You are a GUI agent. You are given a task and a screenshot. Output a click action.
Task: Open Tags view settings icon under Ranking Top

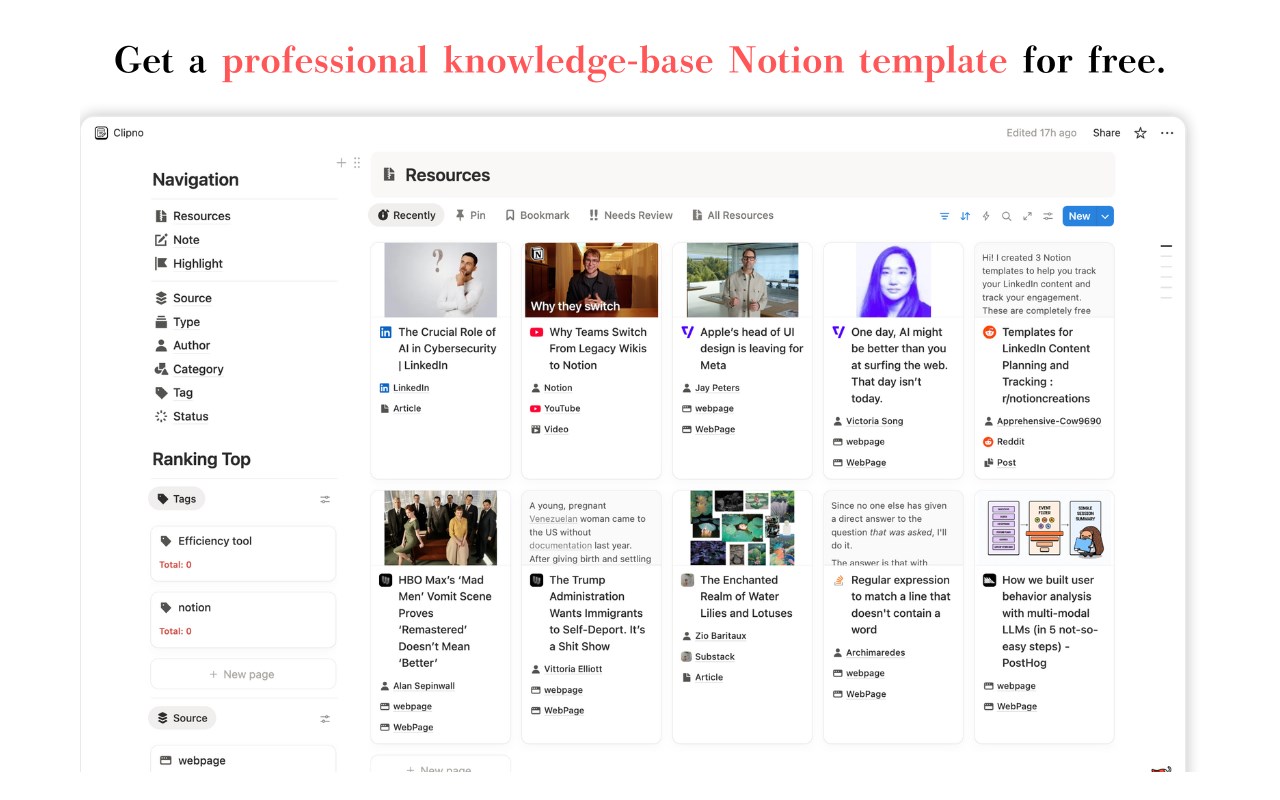pos(325,499)
